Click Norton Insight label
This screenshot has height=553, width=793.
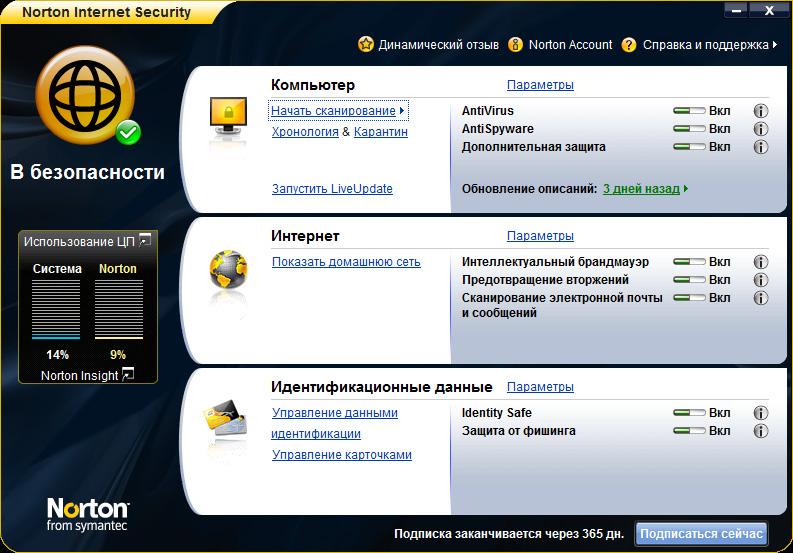coord(79,375)
